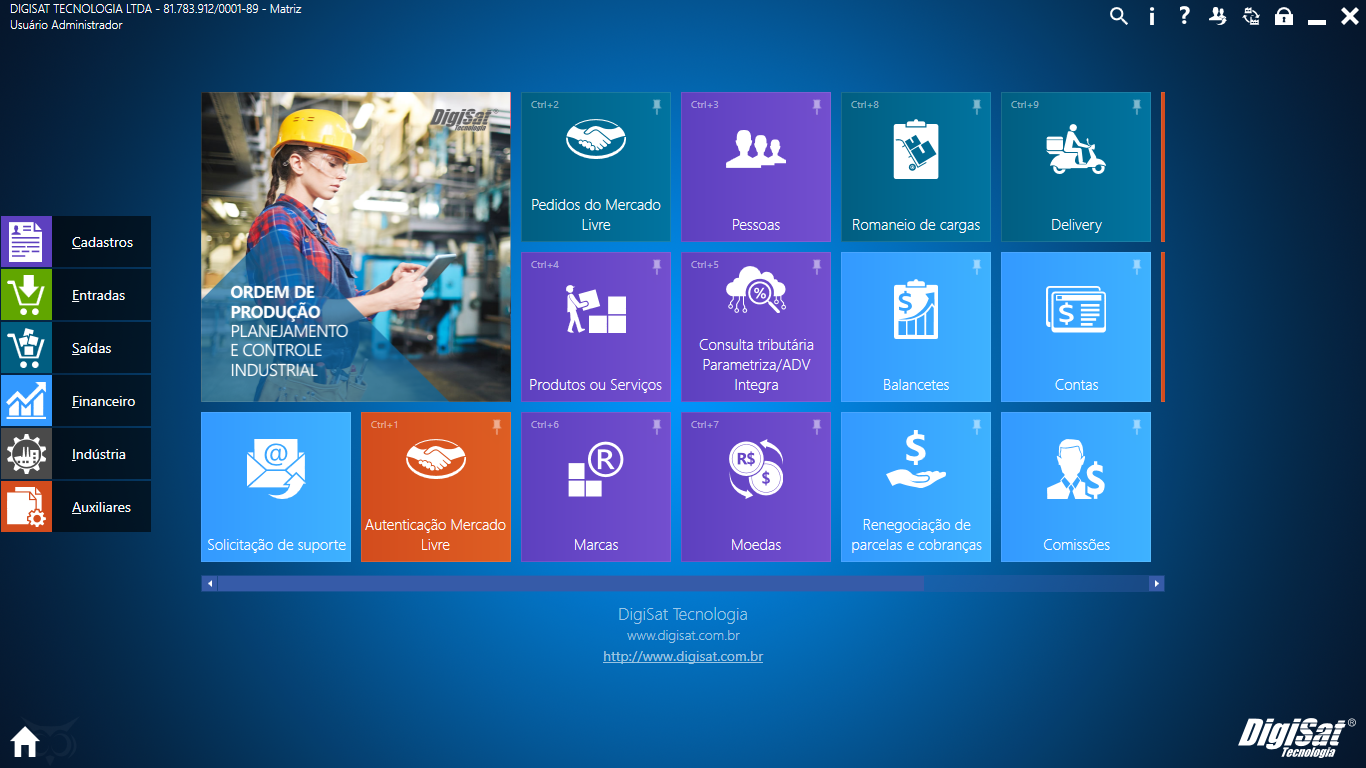
Task: Open Consulta tributária Parametriza/ADV Integra tile
Action: coord(756,327)
